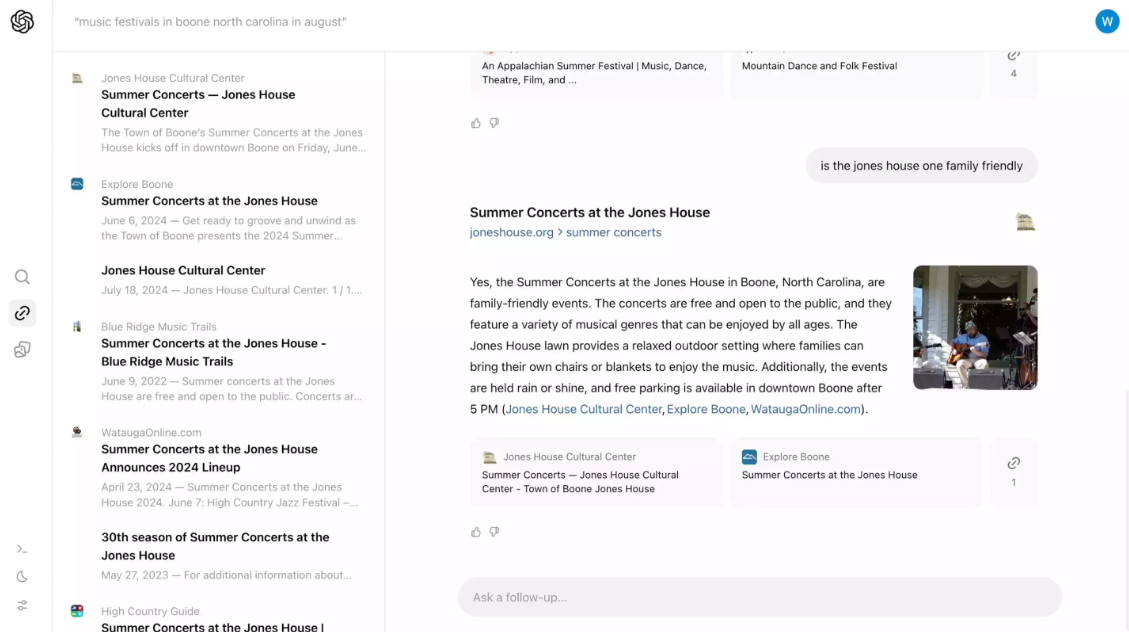Click the OpenAI logo in top-left corner
The width and height of the screenshot is (1129, 632).
pos(22,22)
